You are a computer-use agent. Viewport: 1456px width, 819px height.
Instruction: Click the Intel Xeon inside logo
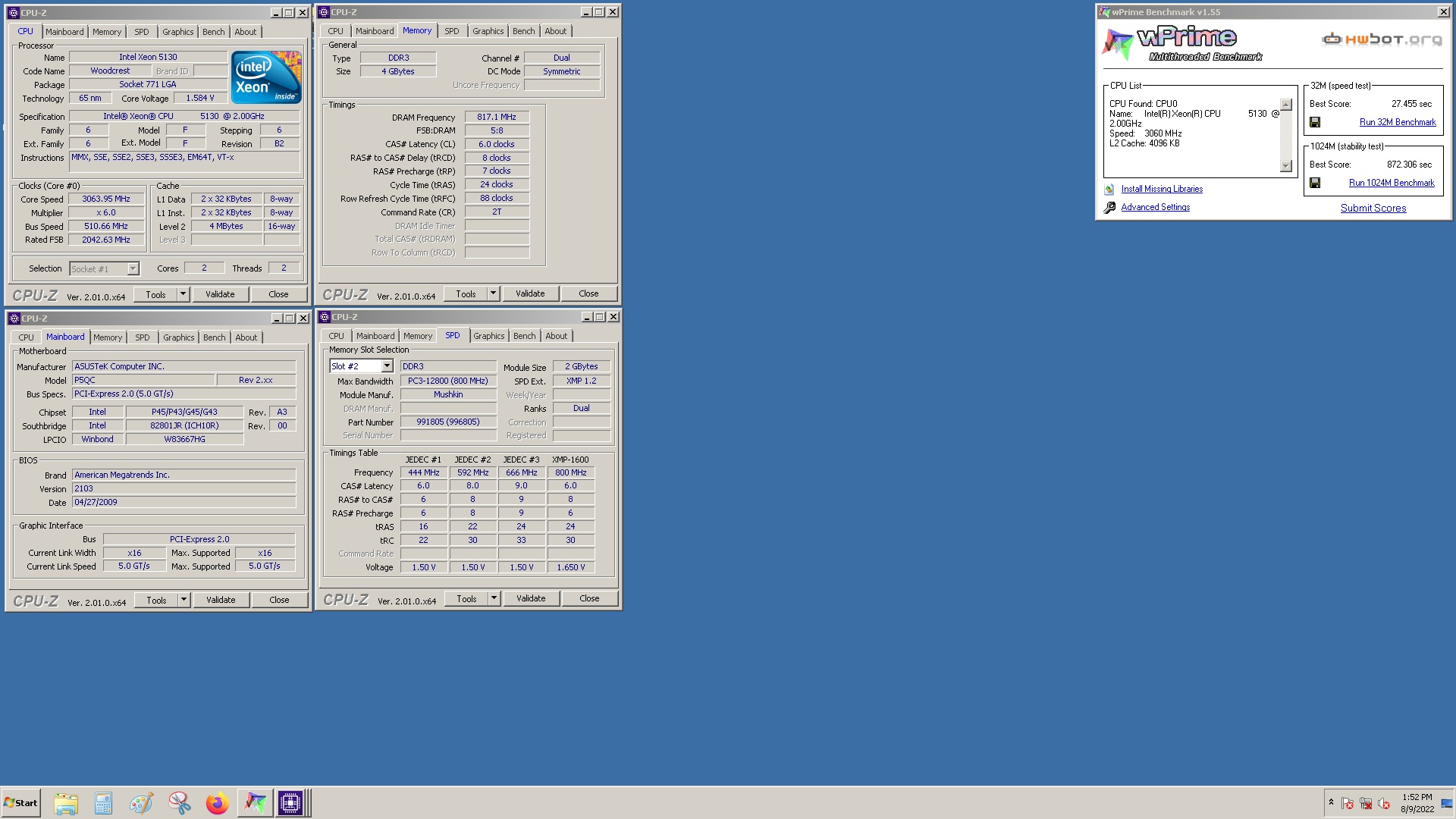[266, 77]
